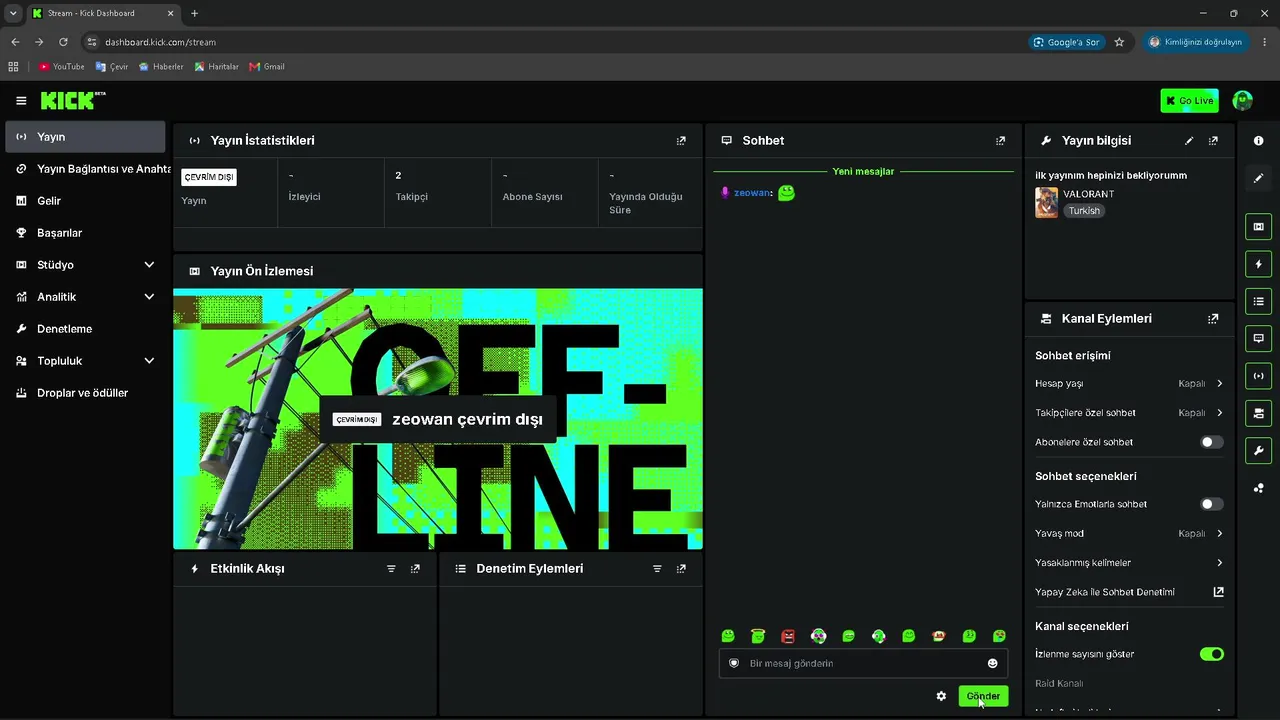Open the hamburger menu beside the Kick logo

click(x=21, y=101)
